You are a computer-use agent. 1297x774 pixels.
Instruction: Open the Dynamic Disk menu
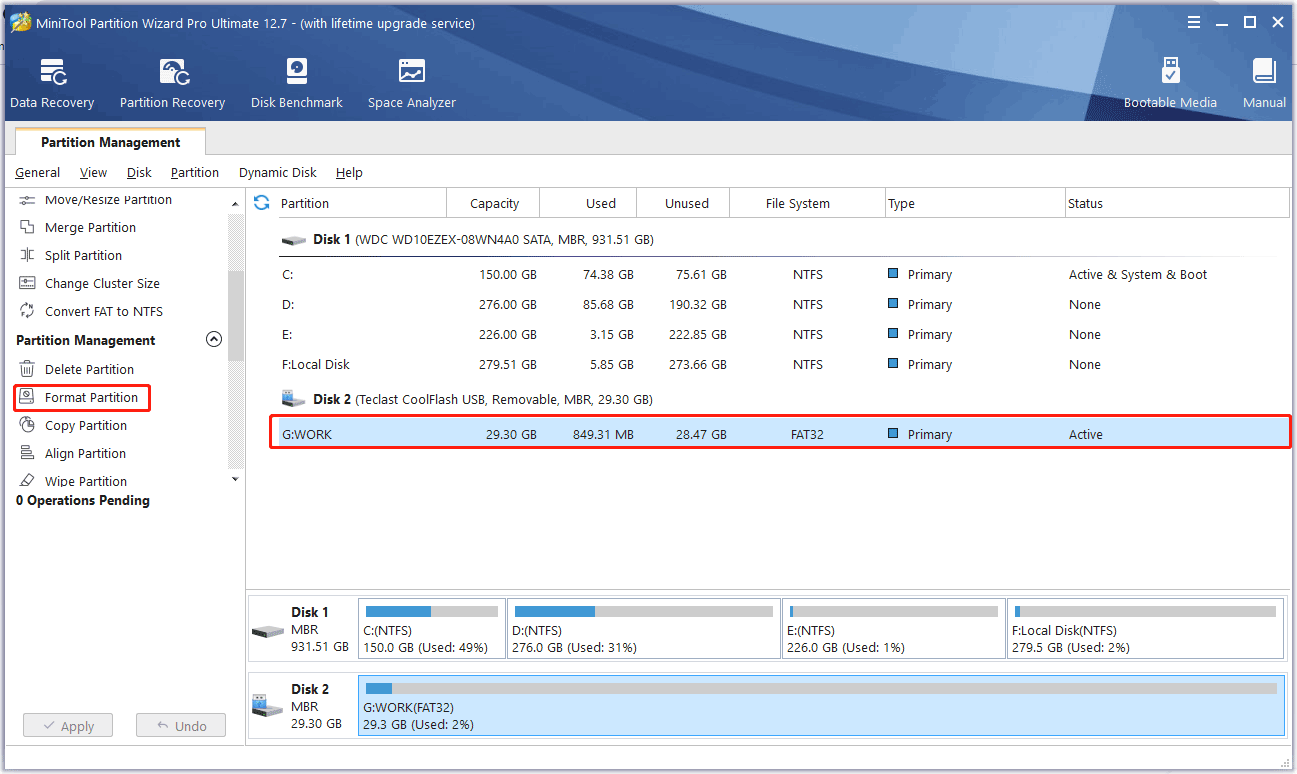pyautogui.click(x=278, y=172)
